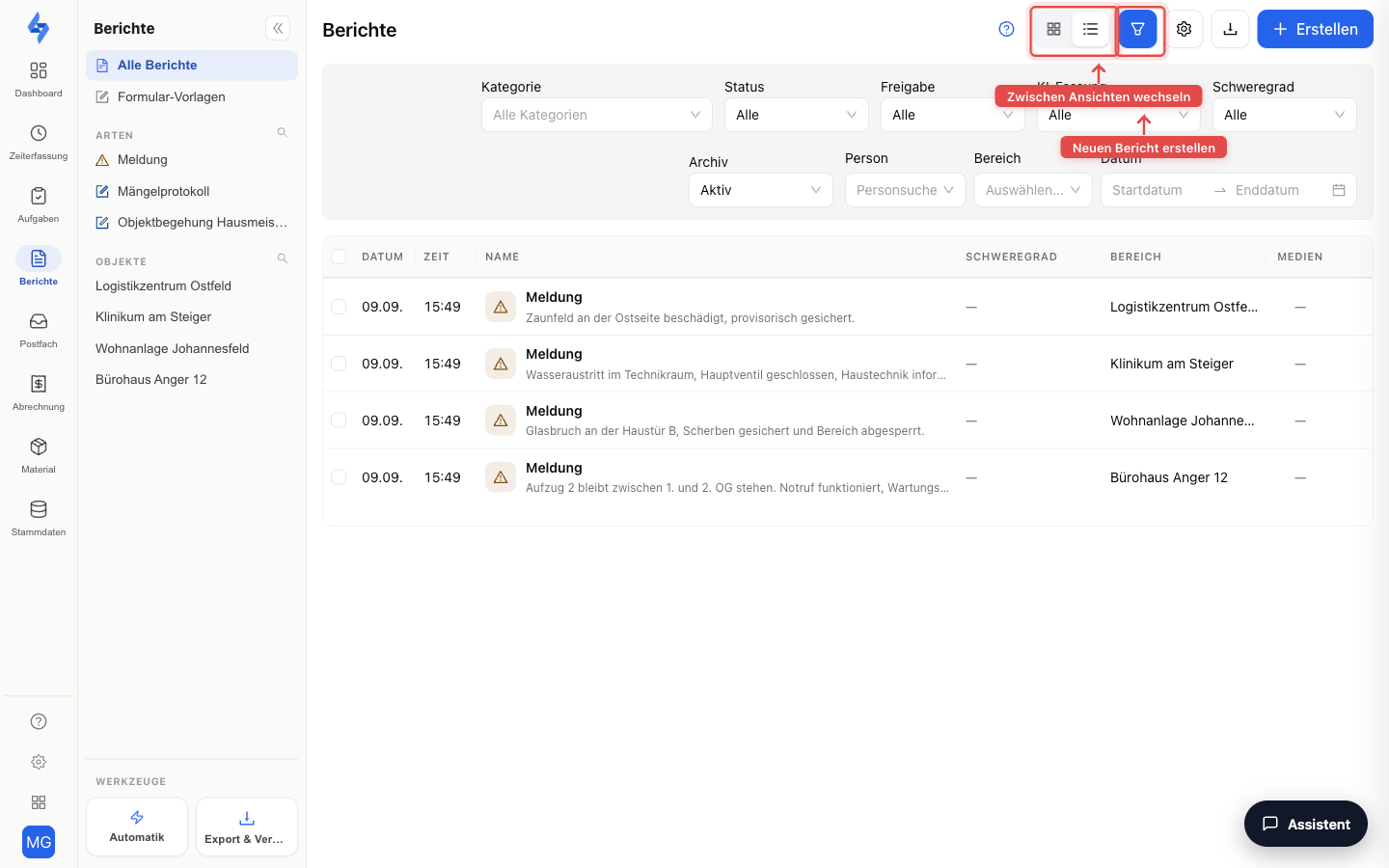Filter by Mängelprotokoll type
1389x868 pixels.
pos(192,191)
